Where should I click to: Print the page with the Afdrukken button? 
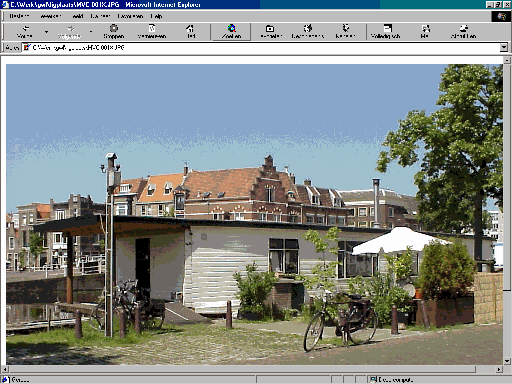tap(463, 32)
